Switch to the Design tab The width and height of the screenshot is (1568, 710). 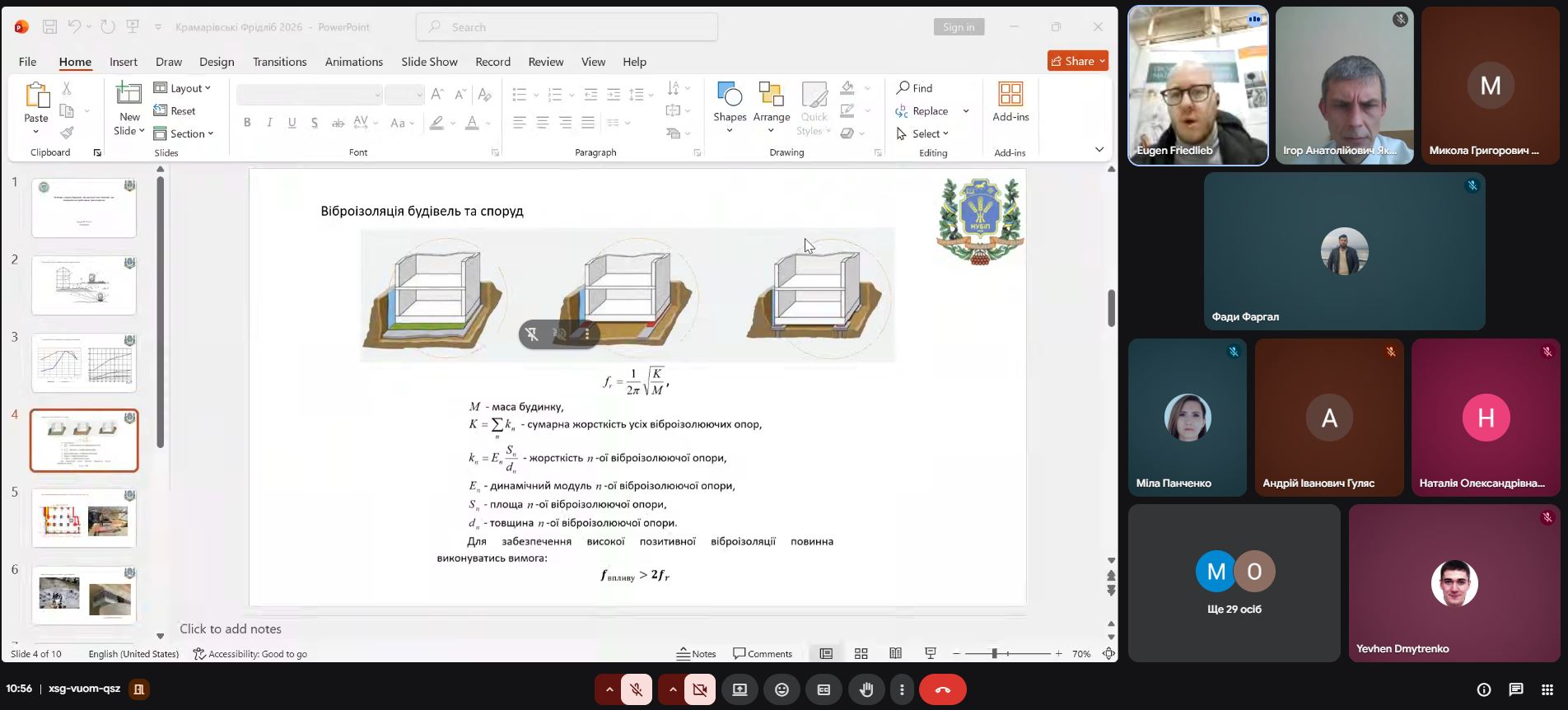[x=217, y=62]
